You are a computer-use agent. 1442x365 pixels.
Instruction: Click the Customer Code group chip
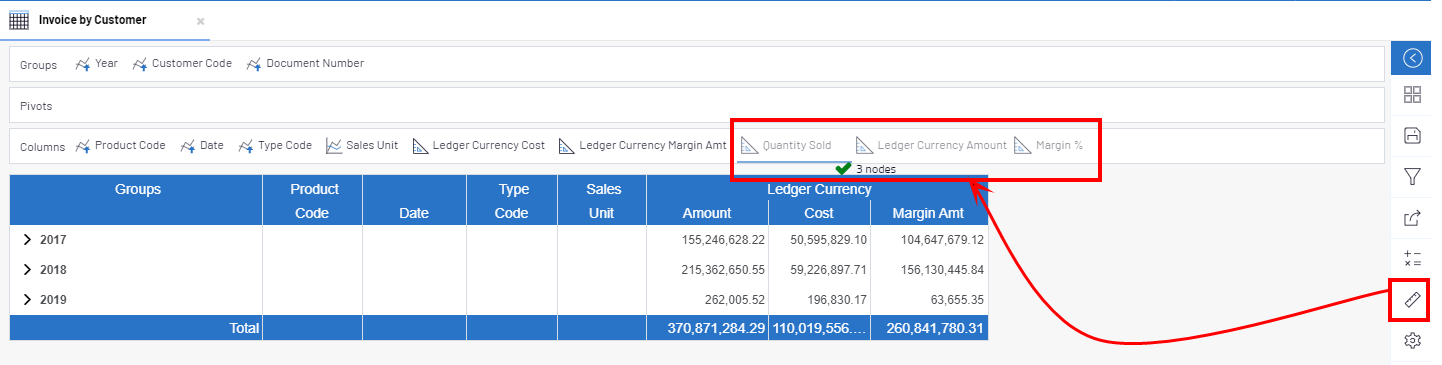click(182, 64)
